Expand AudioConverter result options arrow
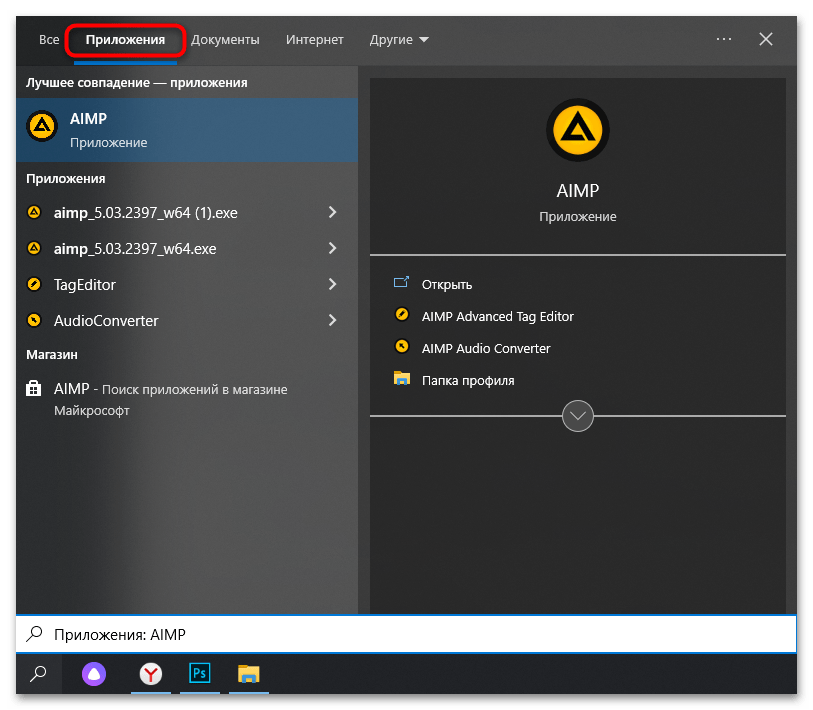 click(x=332, y=321)
